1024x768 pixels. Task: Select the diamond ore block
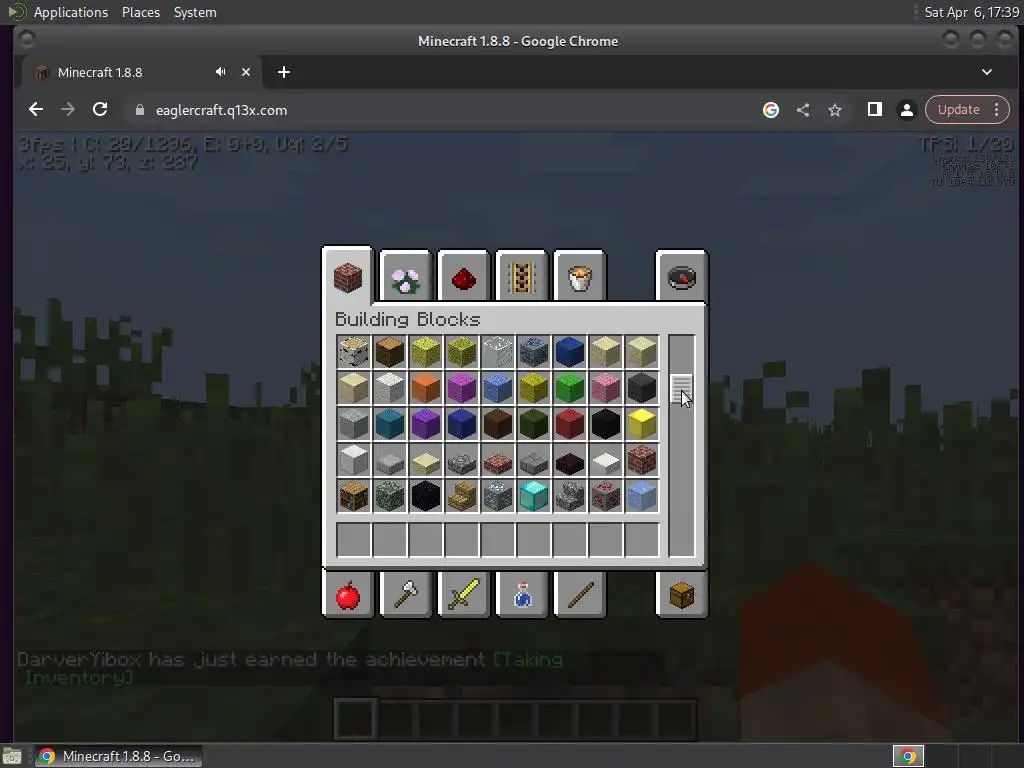[x=498, y=496]
